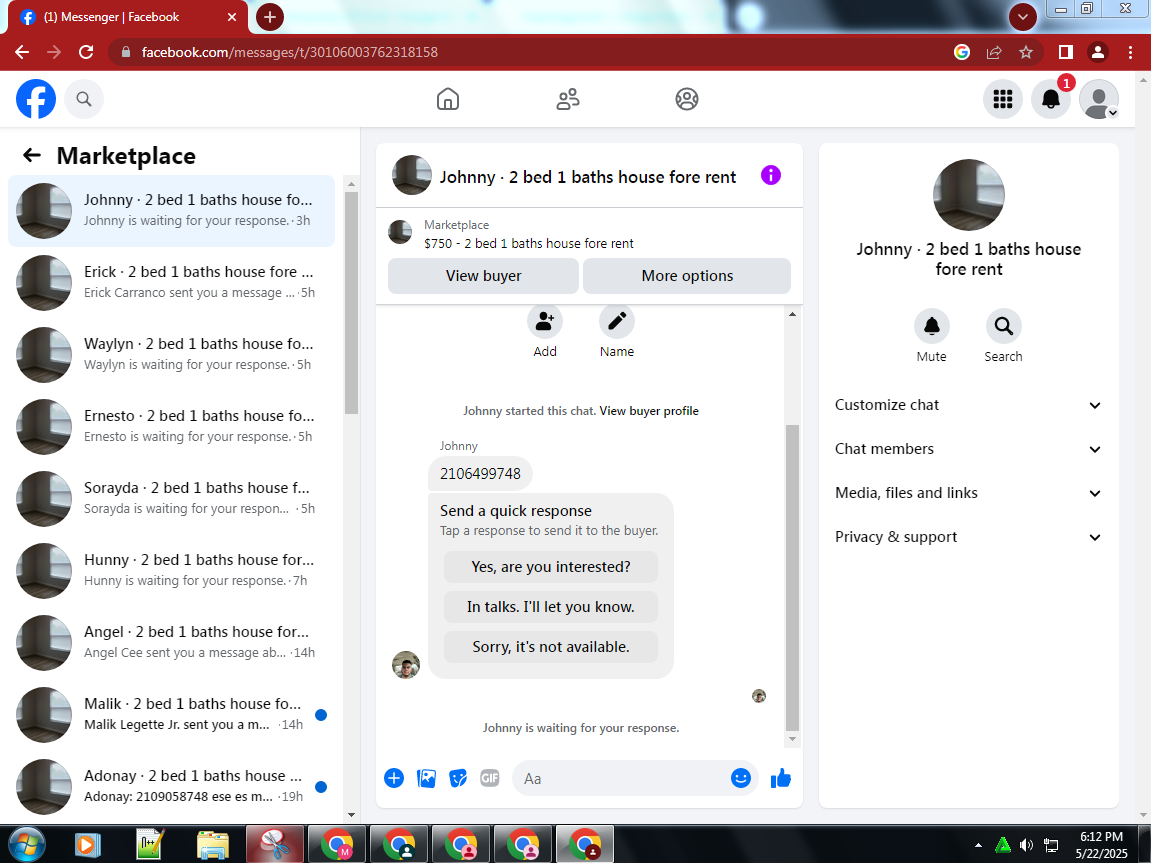Send a thumbs-up like

point(781,779)
